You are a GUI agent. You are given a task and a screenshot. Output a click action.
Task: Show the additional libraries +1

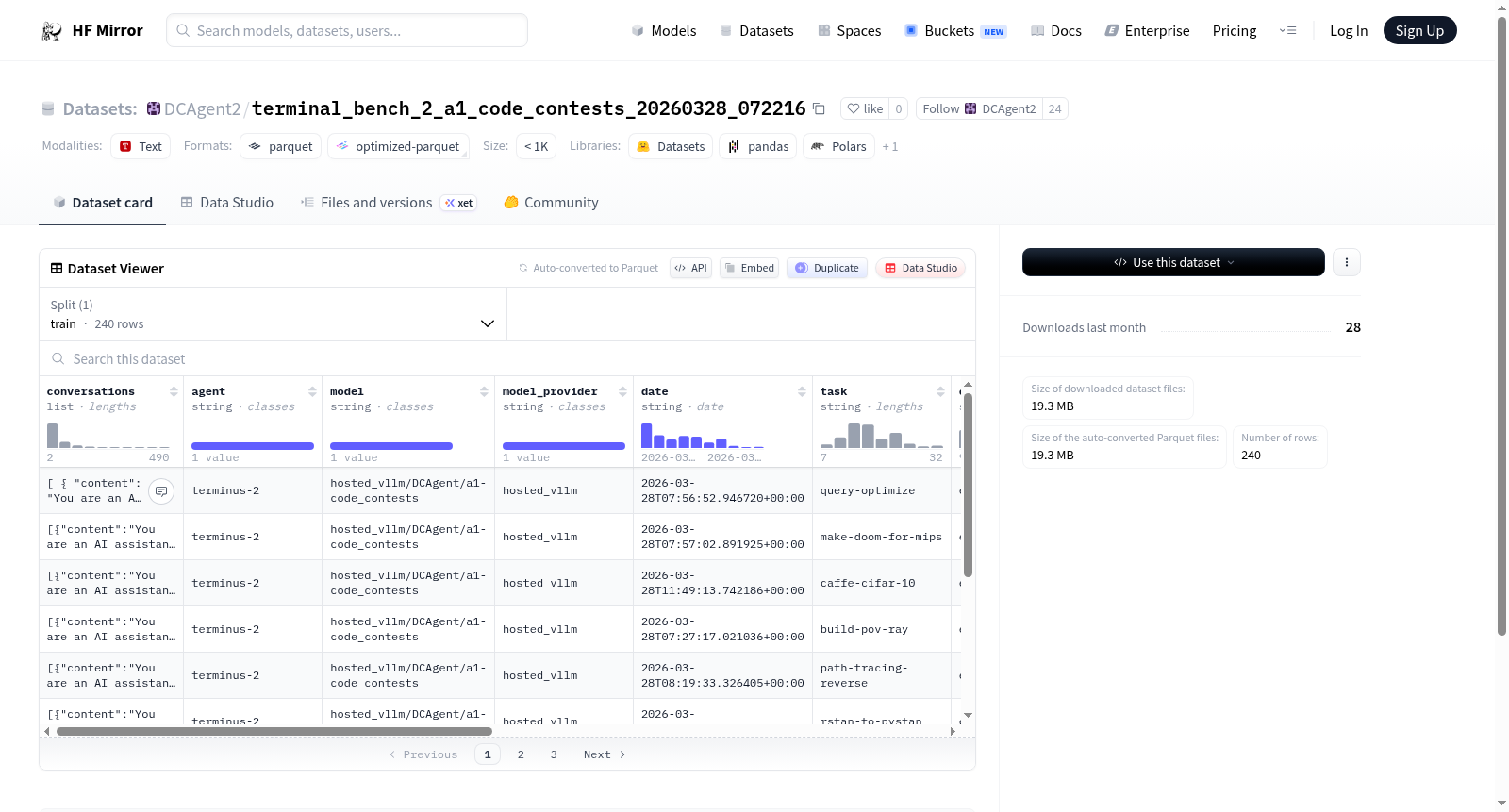[890, 147]
